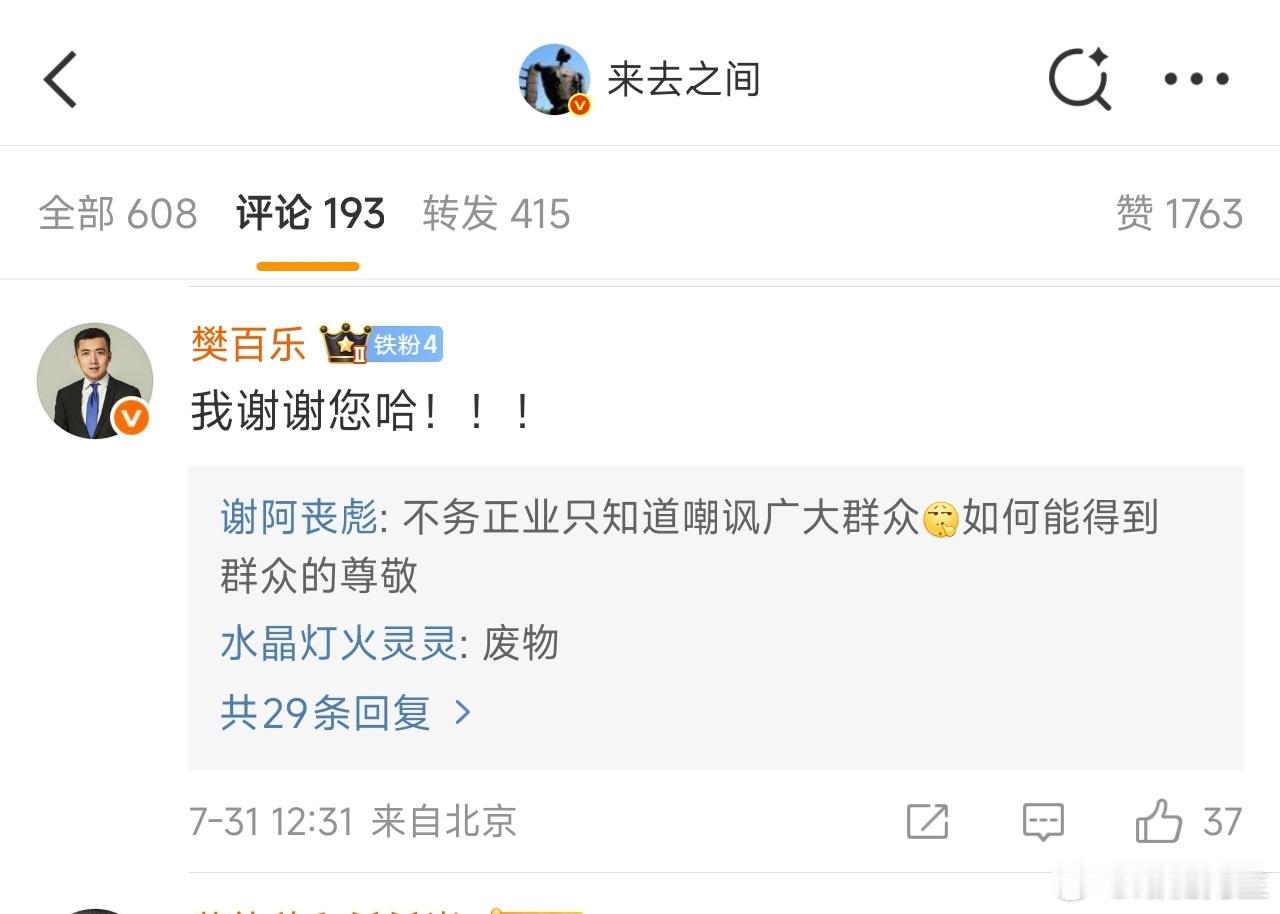Open the search icon in header
This screenshot has height=914, width=1280.
1080,78
